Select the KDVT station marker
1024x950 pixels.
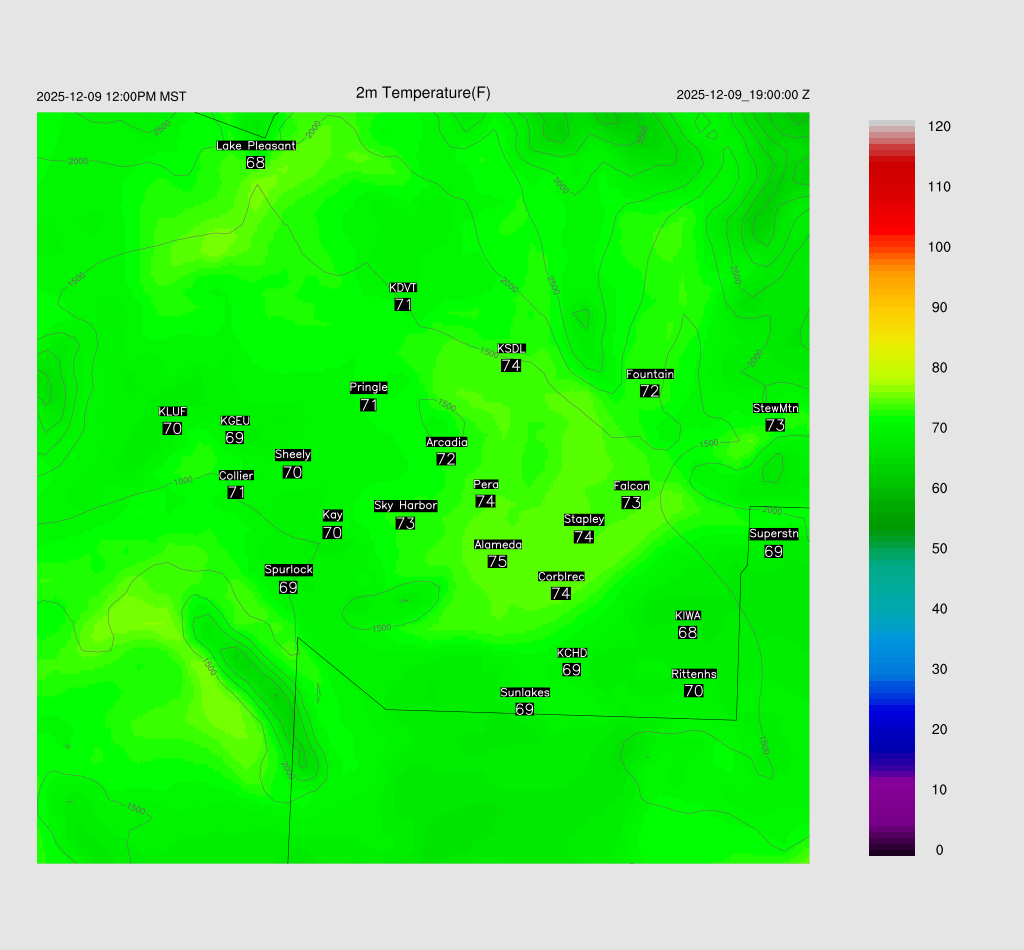(403, 288)
